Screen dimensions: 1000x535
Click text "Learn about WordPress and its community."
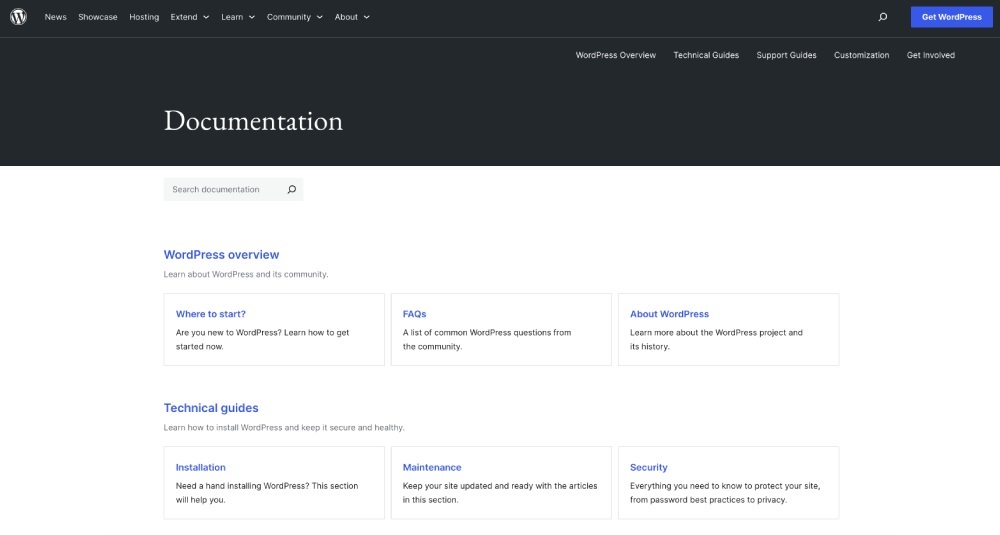click(246, 274)
